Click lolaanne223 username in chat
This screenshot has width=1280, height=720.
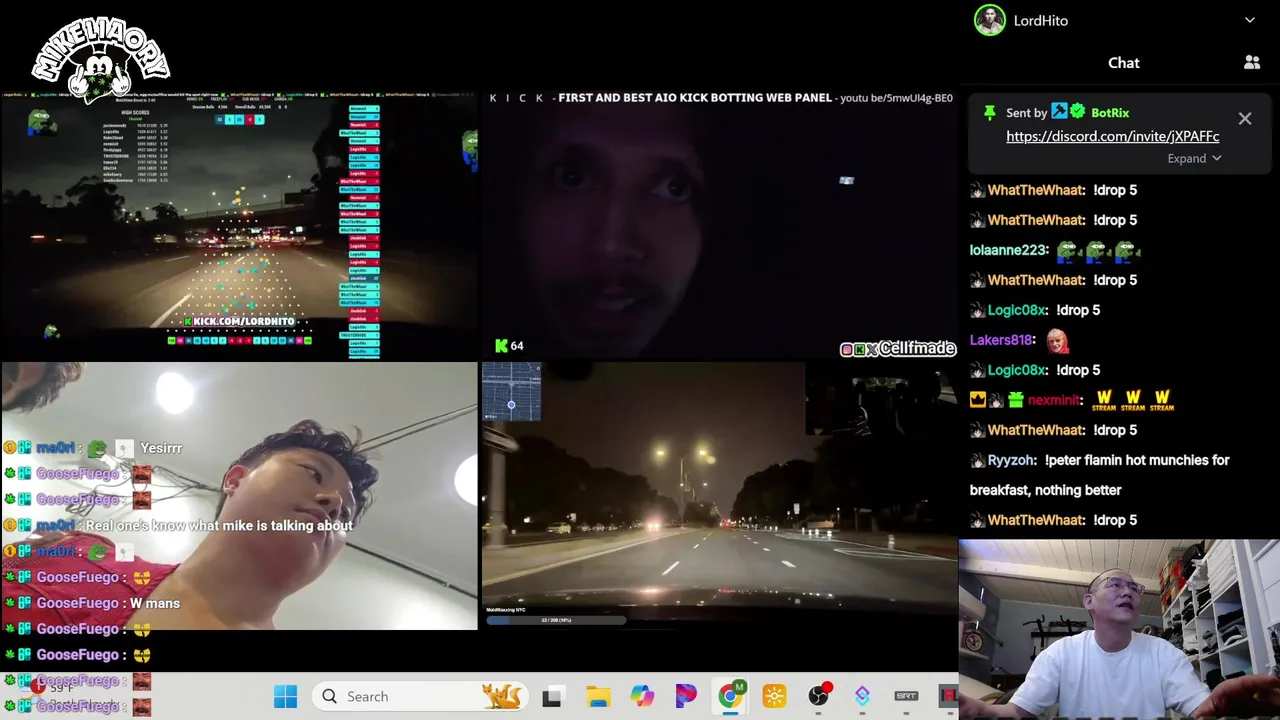(1009, 250)
